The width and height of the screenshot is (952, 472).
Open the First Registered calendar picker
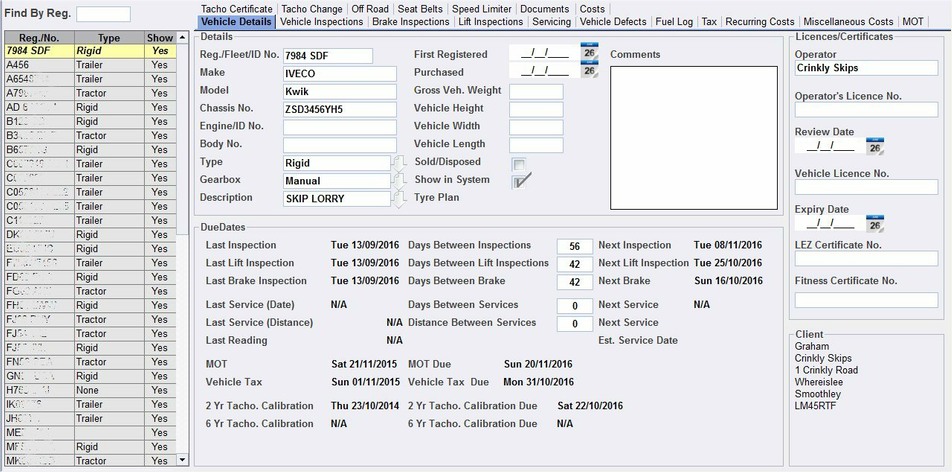[x=589, y=51]
